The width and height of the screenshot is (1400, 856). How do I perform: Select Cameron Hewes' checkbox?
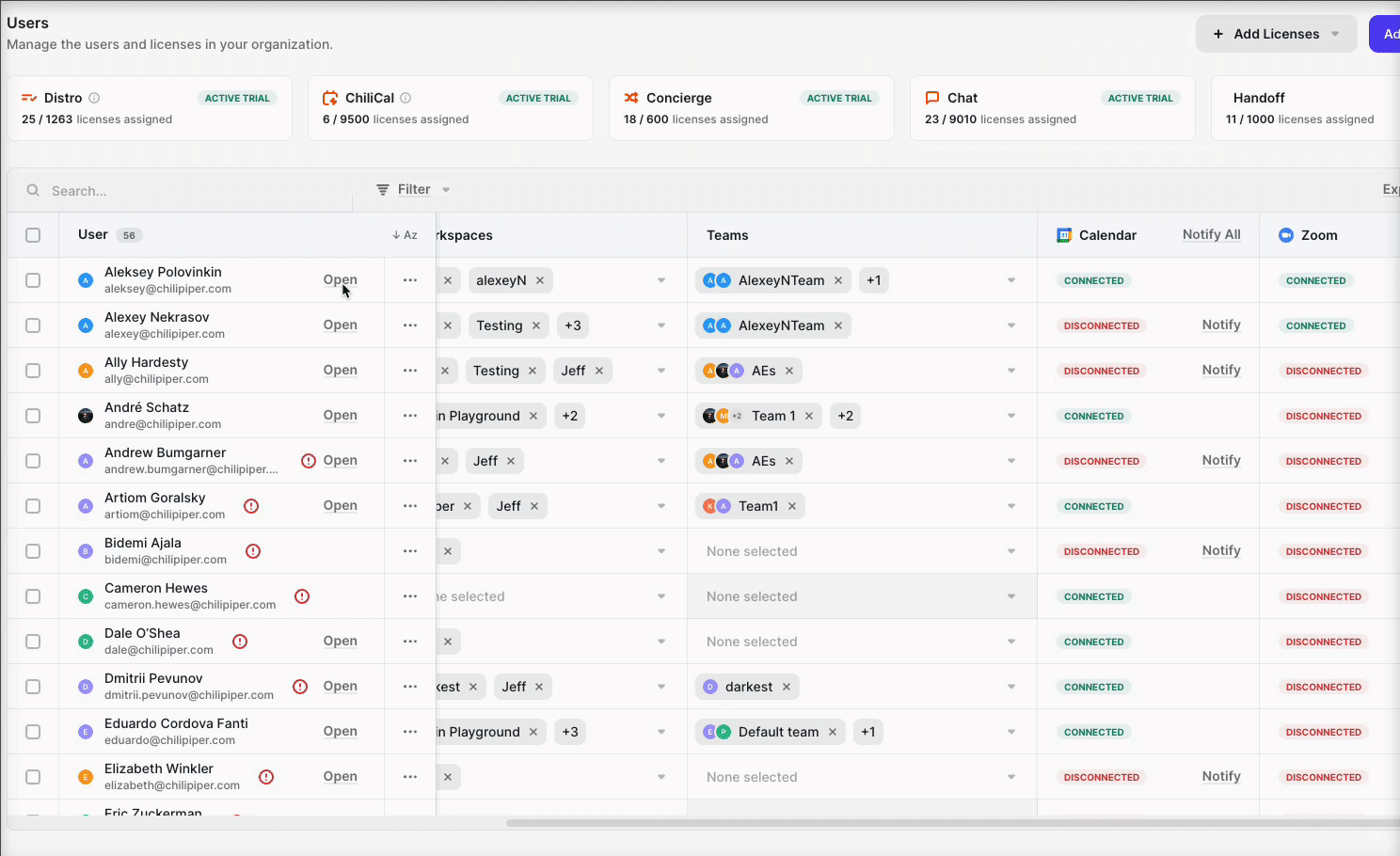click(33, 596)
